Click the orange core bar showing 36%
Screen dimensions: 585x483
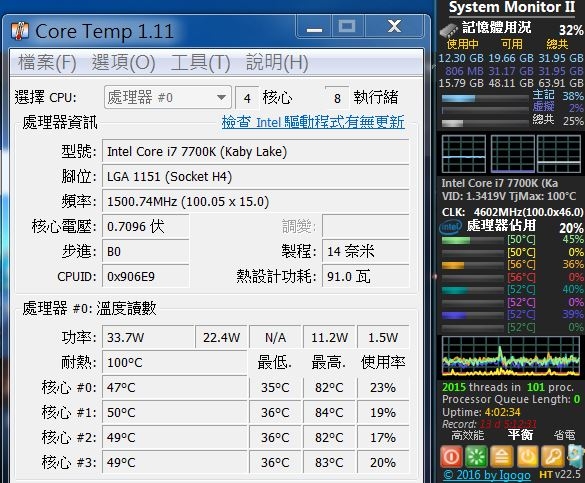click(x=473, y=266)
